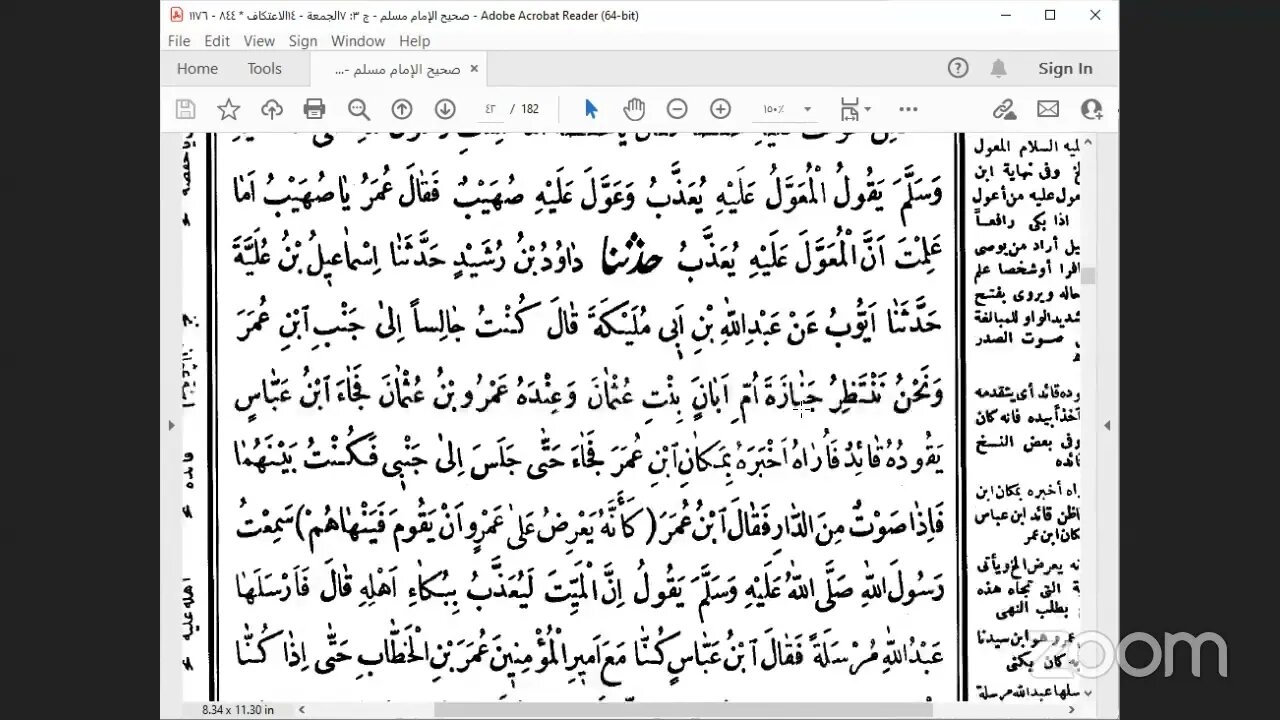
Task: Go to next page arrow
Action: point(445,109)
